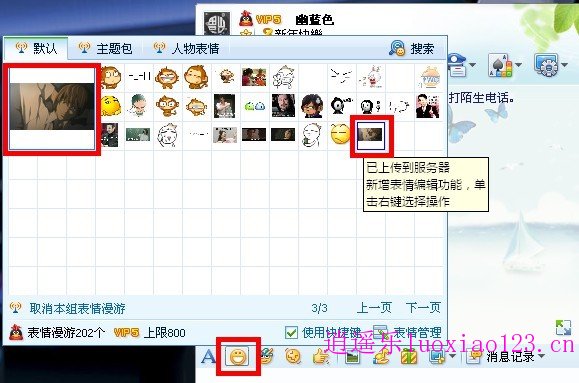Image resolution: width=579 pixels, height=383 pixels.
Task: Open the font settings 'A' icon
Action: point(208,357)
